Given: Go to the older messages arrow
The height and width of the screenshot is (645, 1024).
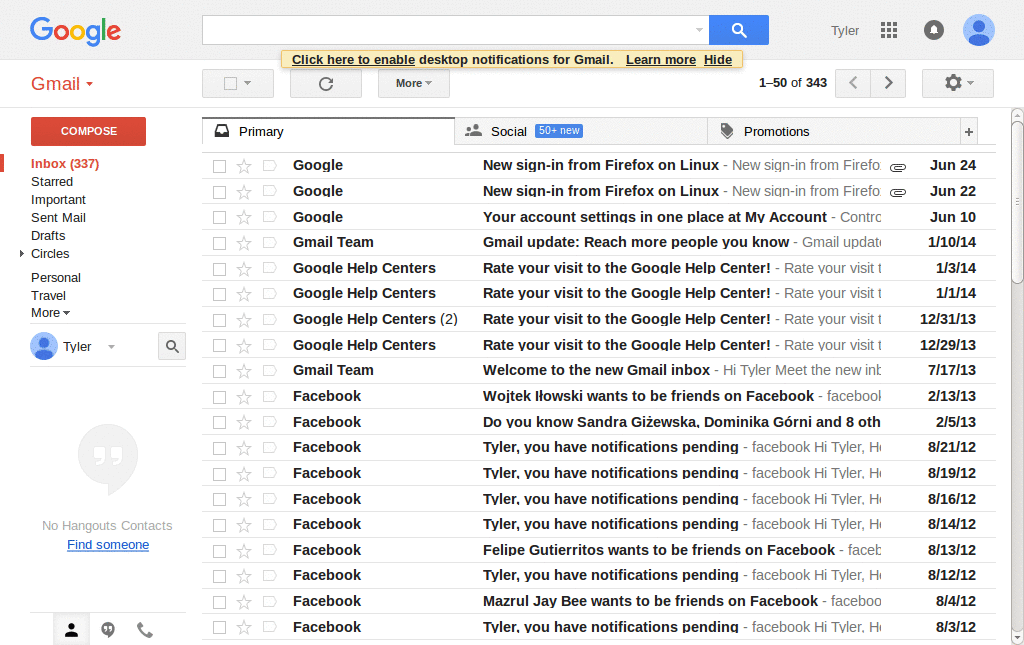Looking at the screenshot, I should [888, 83].
